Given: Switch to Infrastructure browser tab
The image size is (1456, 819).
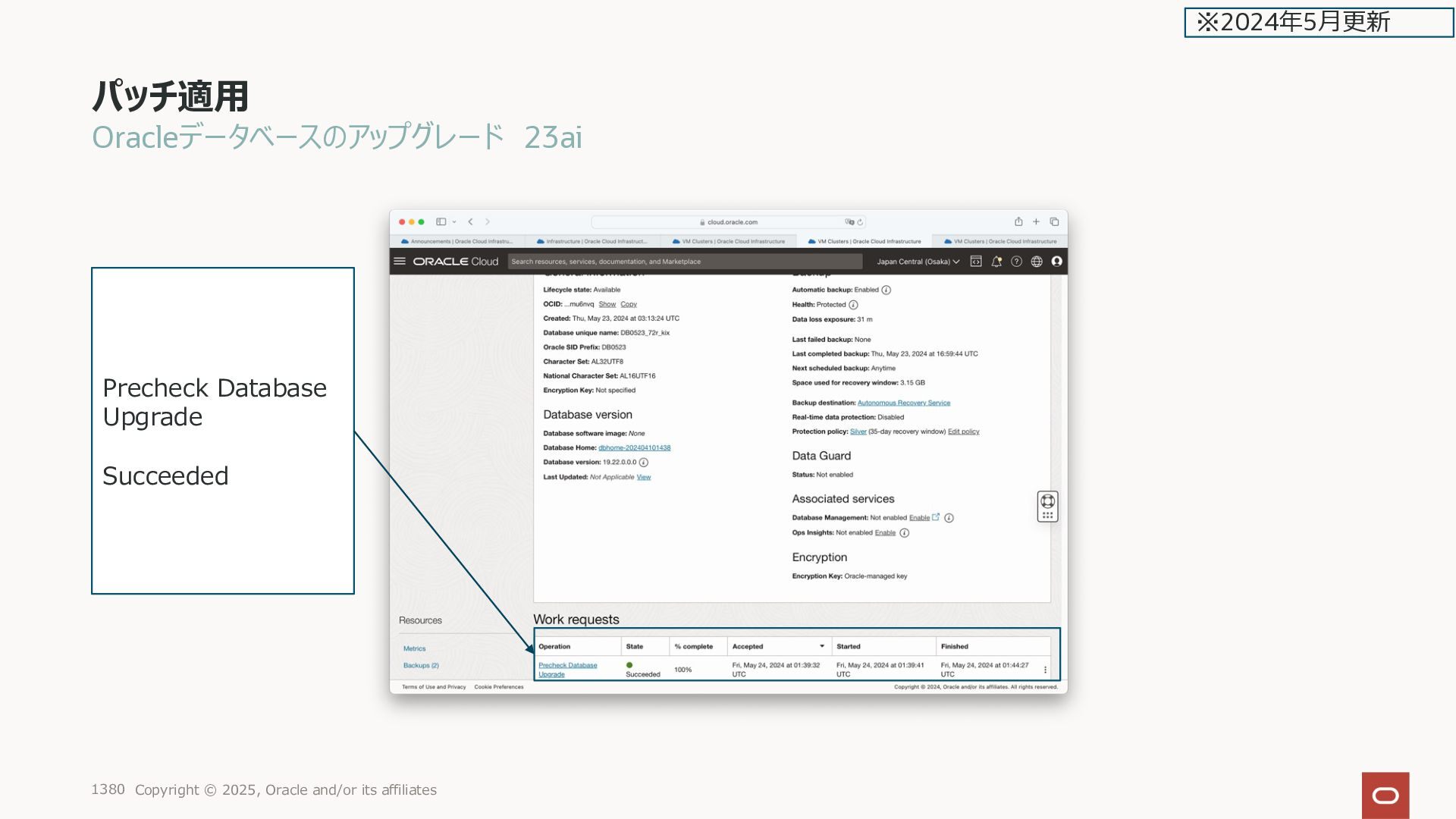Looking at the screenshot, I should click(592, 241).
